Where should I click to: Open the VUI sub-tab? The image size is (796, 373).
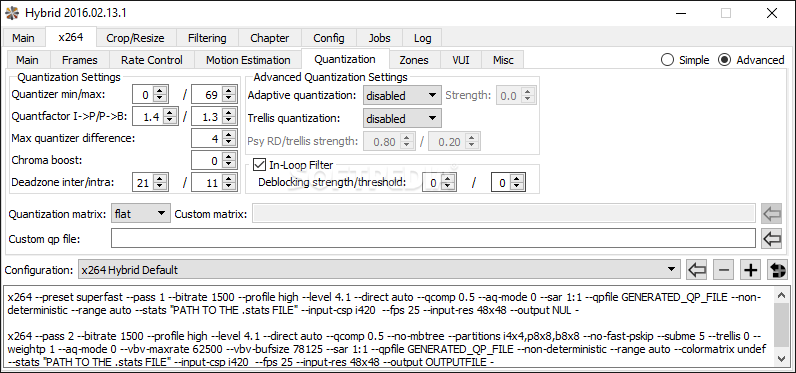pos(460,60)
